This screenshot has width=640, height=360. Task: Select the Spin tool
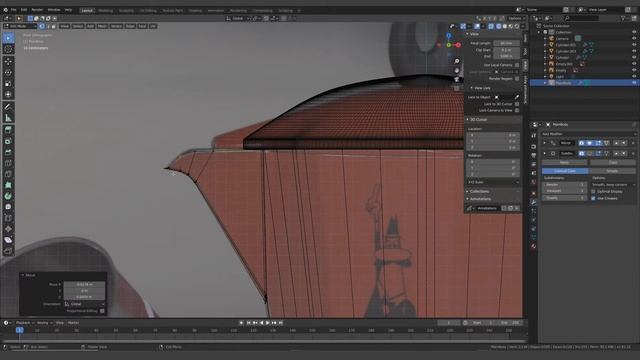click(8, 196)
